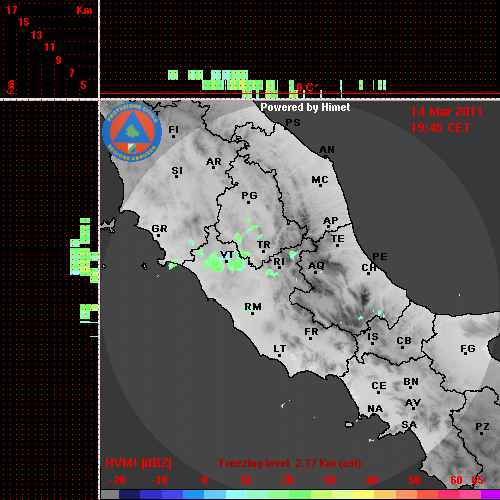The width and height of the screenshot is (500, 500).
Task: Click the CE city label
Action: point(379,386)
